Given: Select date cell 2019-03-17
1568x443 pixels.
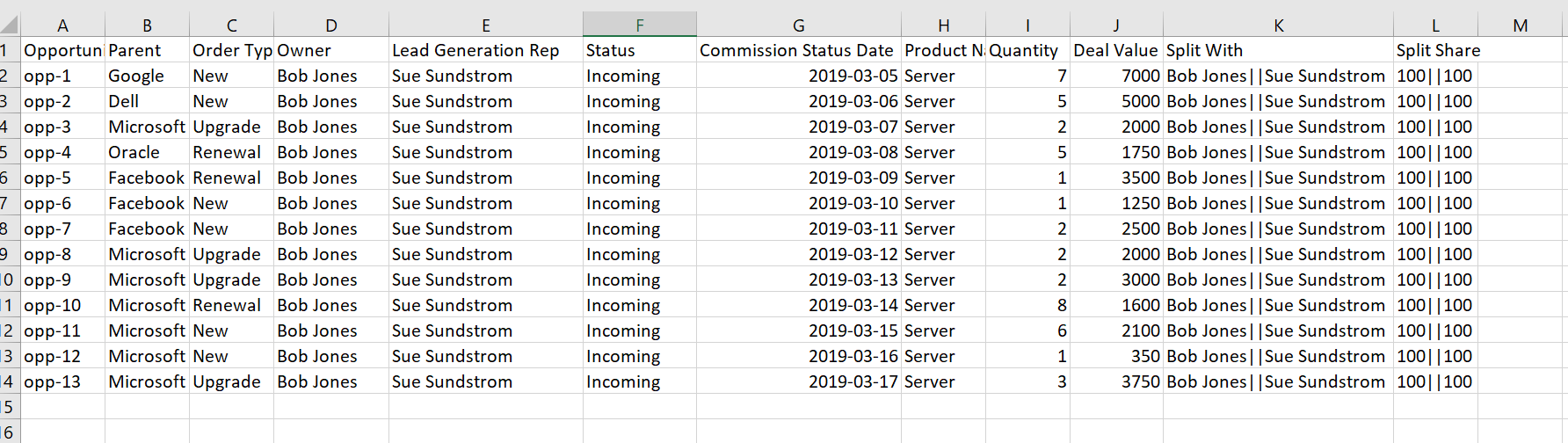Looking at the screenshot, I should coord(799,381).
